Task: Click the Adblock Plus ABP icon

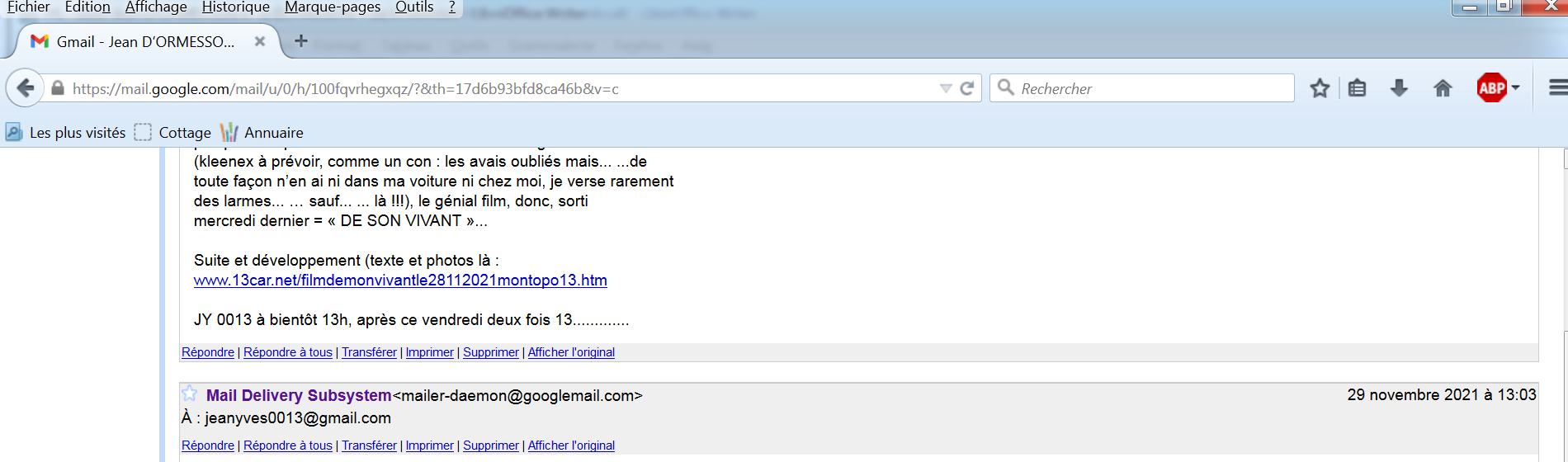Action: (x=1491, y=87)
